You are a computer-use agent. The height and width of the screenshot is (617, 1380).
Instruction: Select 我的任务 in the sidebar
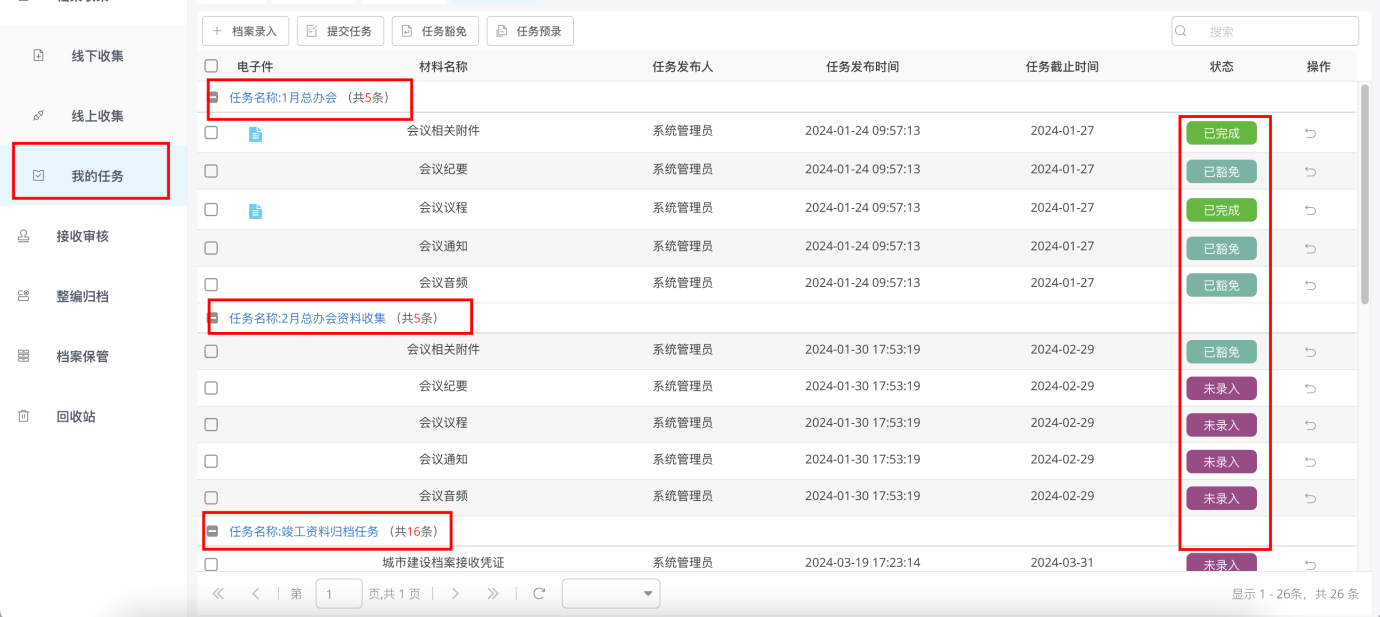97,176
